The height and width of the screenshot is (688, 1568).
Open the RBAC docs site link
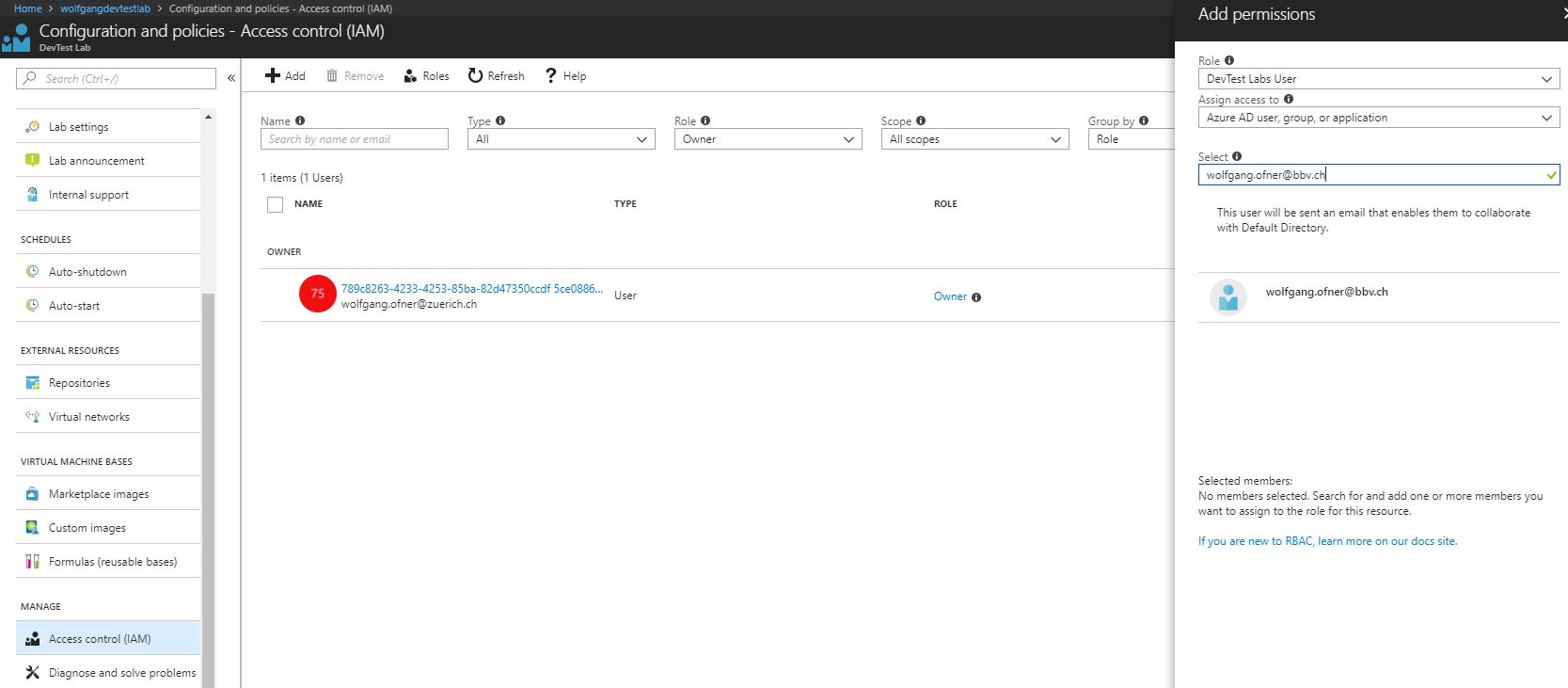(1327, 541)
